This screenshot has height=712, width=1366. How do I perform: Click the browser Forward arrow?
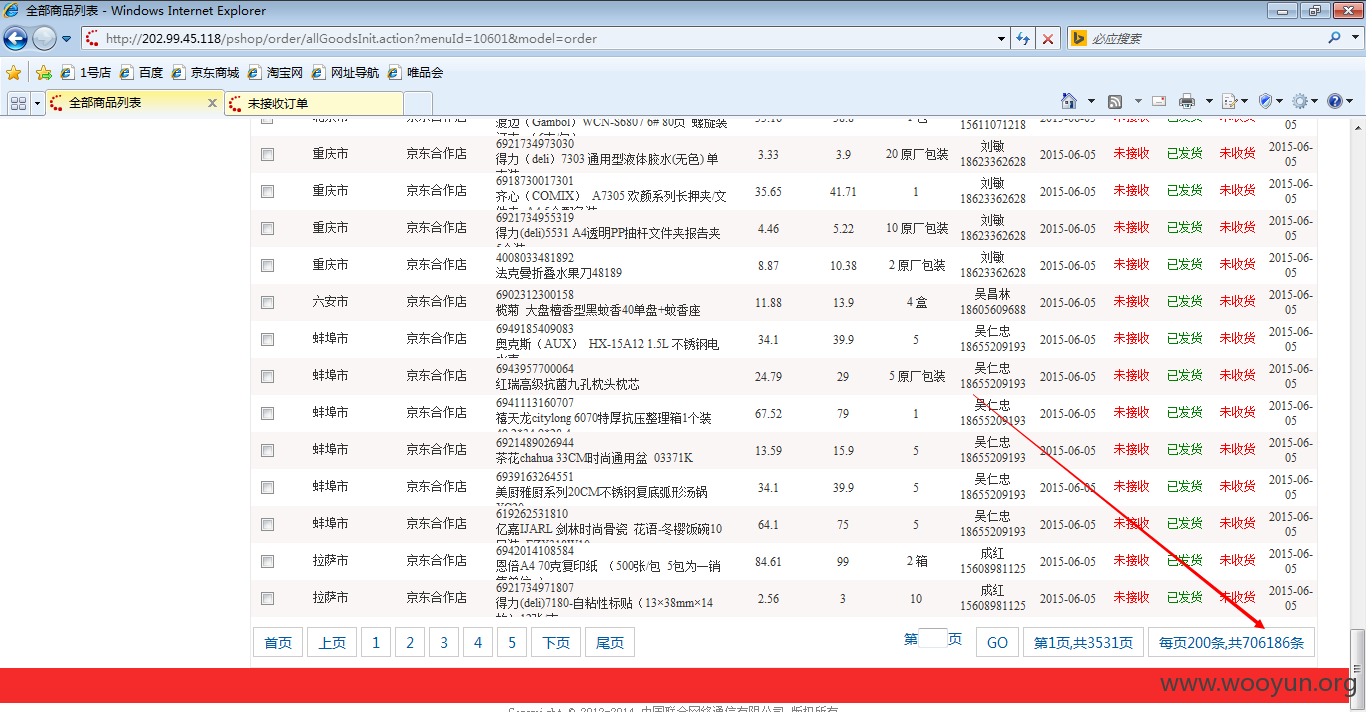pyautogui.click(x=44, y=39)
